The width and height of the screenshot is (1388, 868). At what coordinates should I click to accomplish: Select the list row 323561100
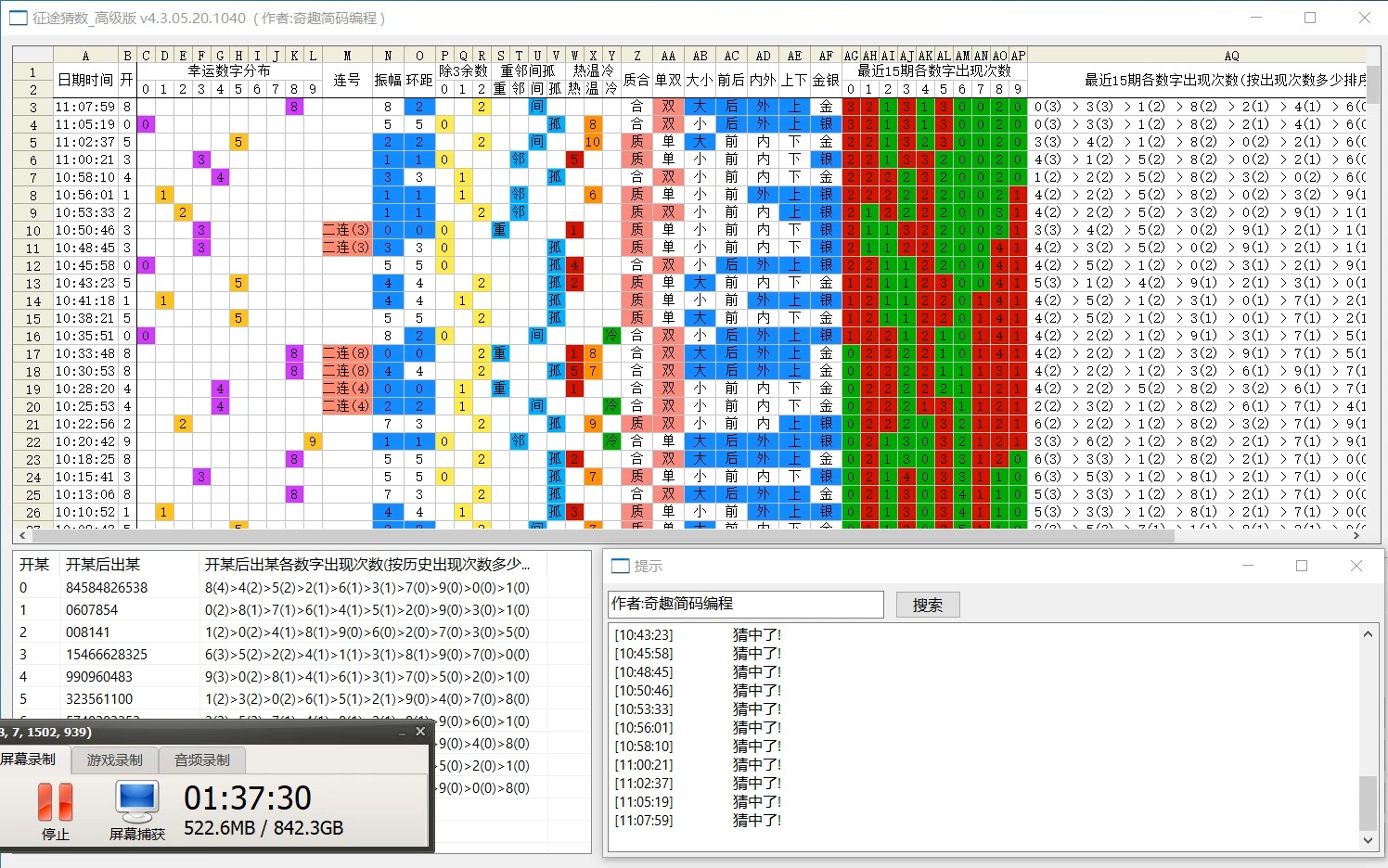click(302, 699)
